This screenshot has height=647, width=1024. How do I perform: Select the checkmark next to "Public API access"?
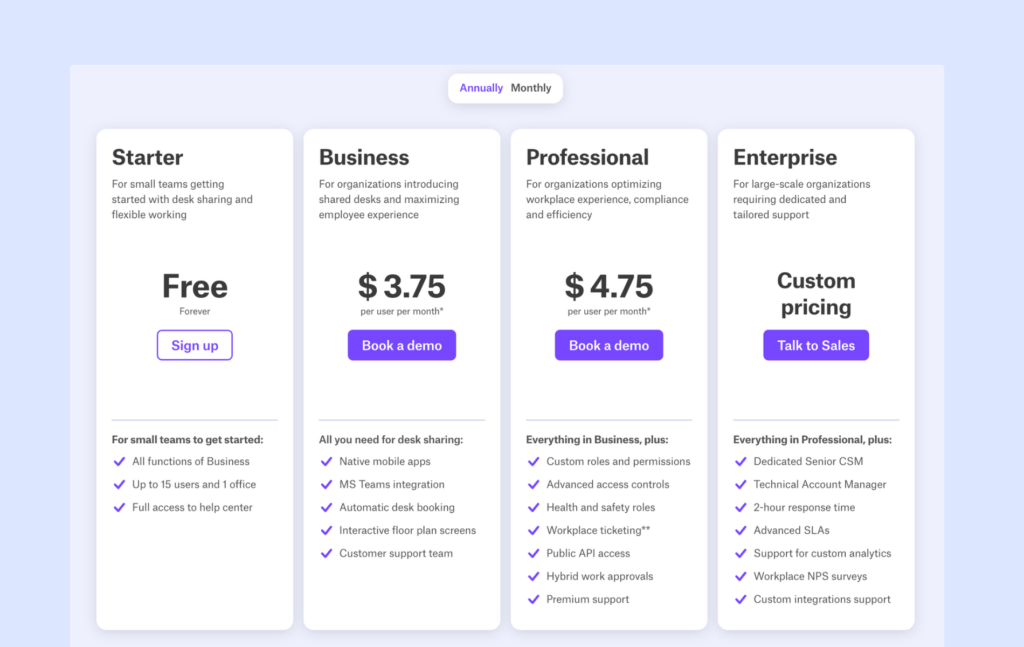(x=534, y=553)
